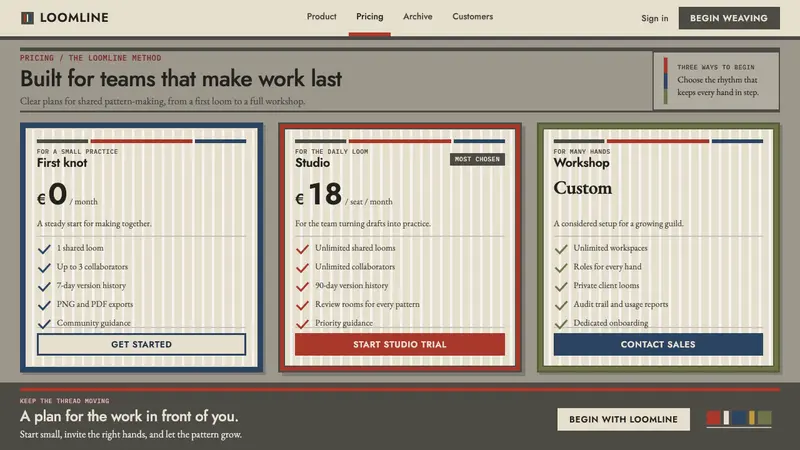
Task: Click the €0 / month price
Action: tap(67, 195)
